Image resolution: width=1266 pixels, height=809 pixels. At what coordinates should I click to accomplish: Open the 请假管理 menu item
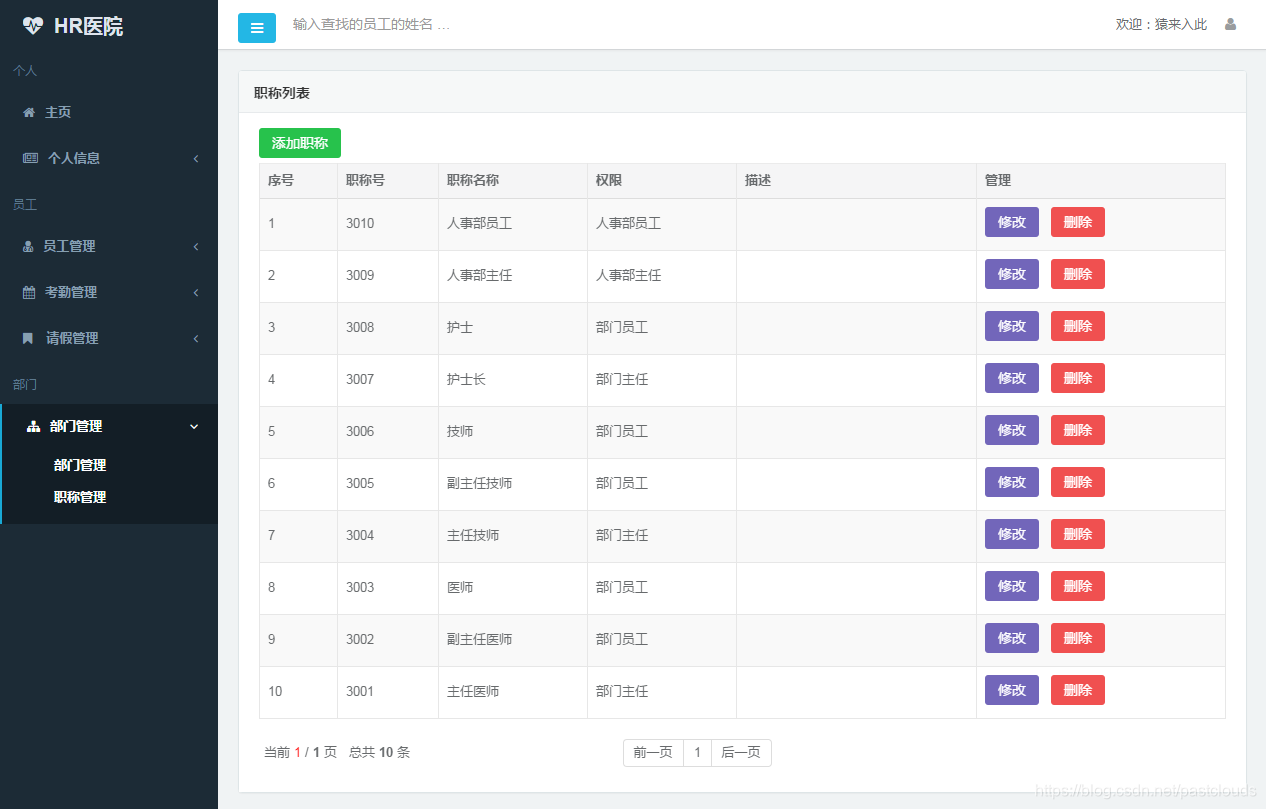[109, 338]
